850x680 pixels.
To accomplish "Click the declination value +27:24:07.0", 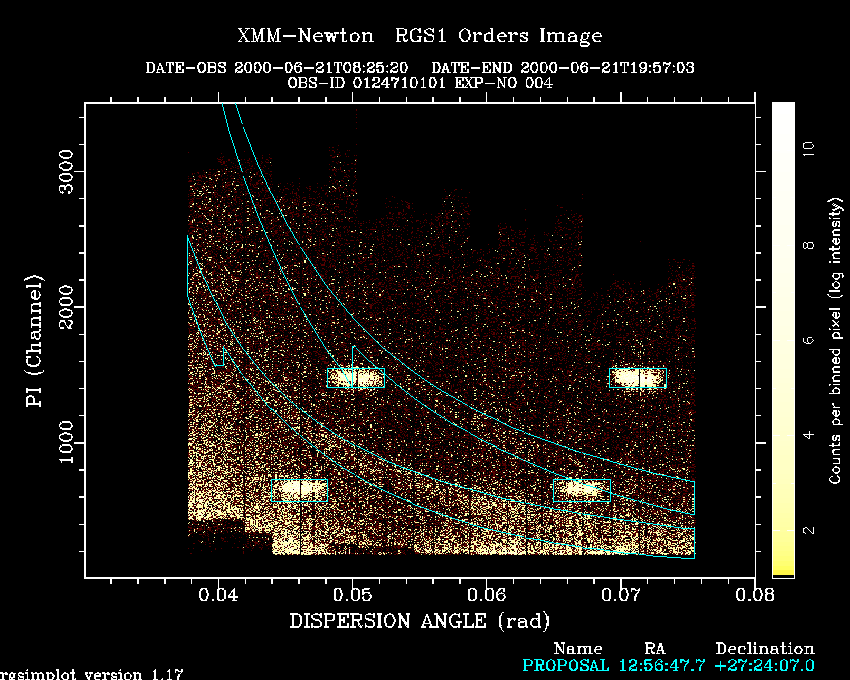I will [764, 665].
